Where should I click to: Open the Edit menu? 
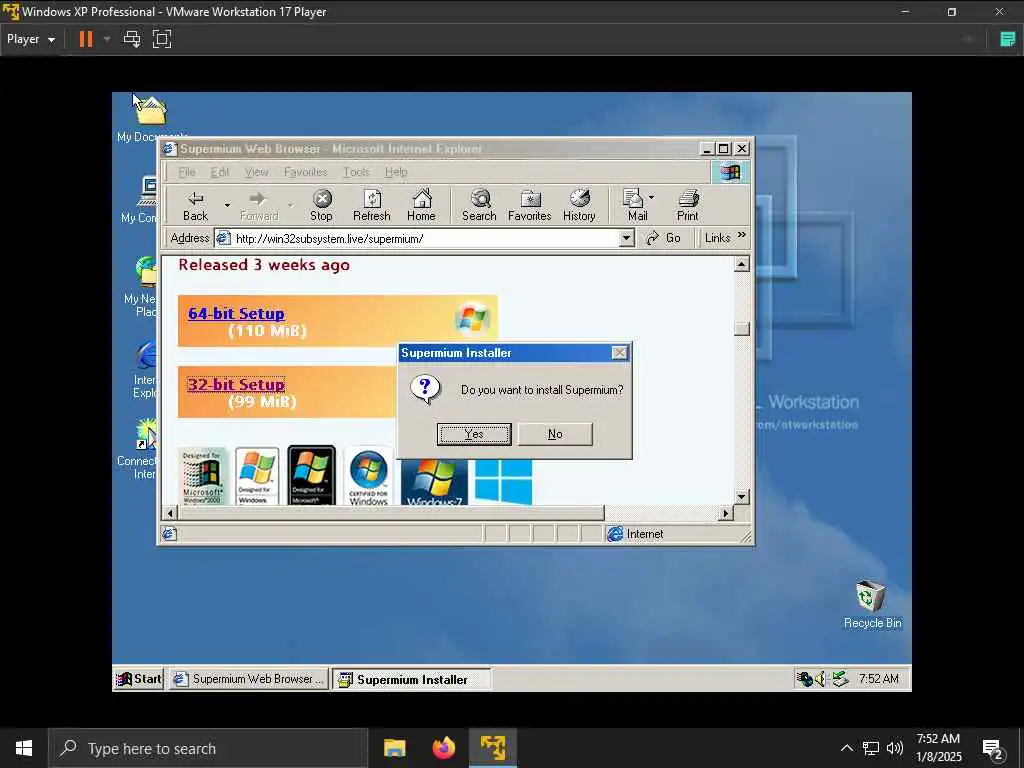tap(219, 172)
